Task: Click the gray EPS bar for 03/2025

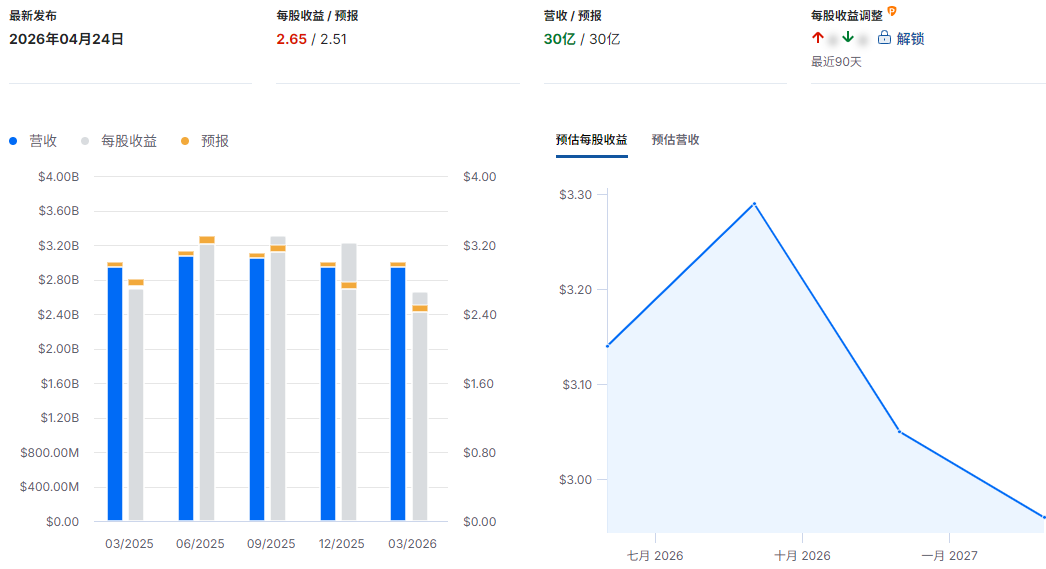Action: point(136,404)
